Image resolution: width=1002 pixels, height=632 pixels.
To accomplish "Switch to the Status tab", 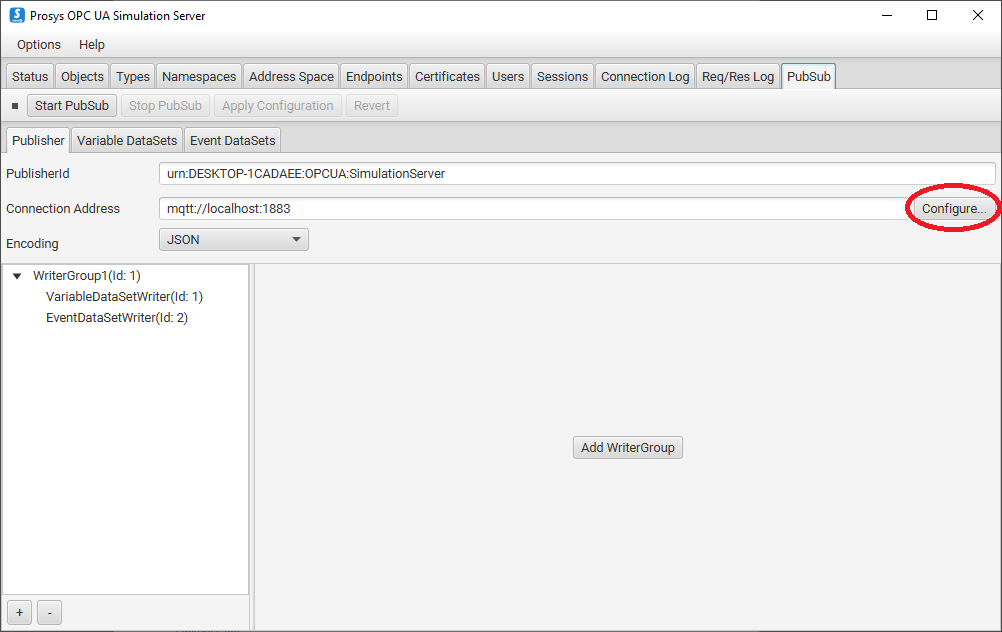I will coord(30,77).
